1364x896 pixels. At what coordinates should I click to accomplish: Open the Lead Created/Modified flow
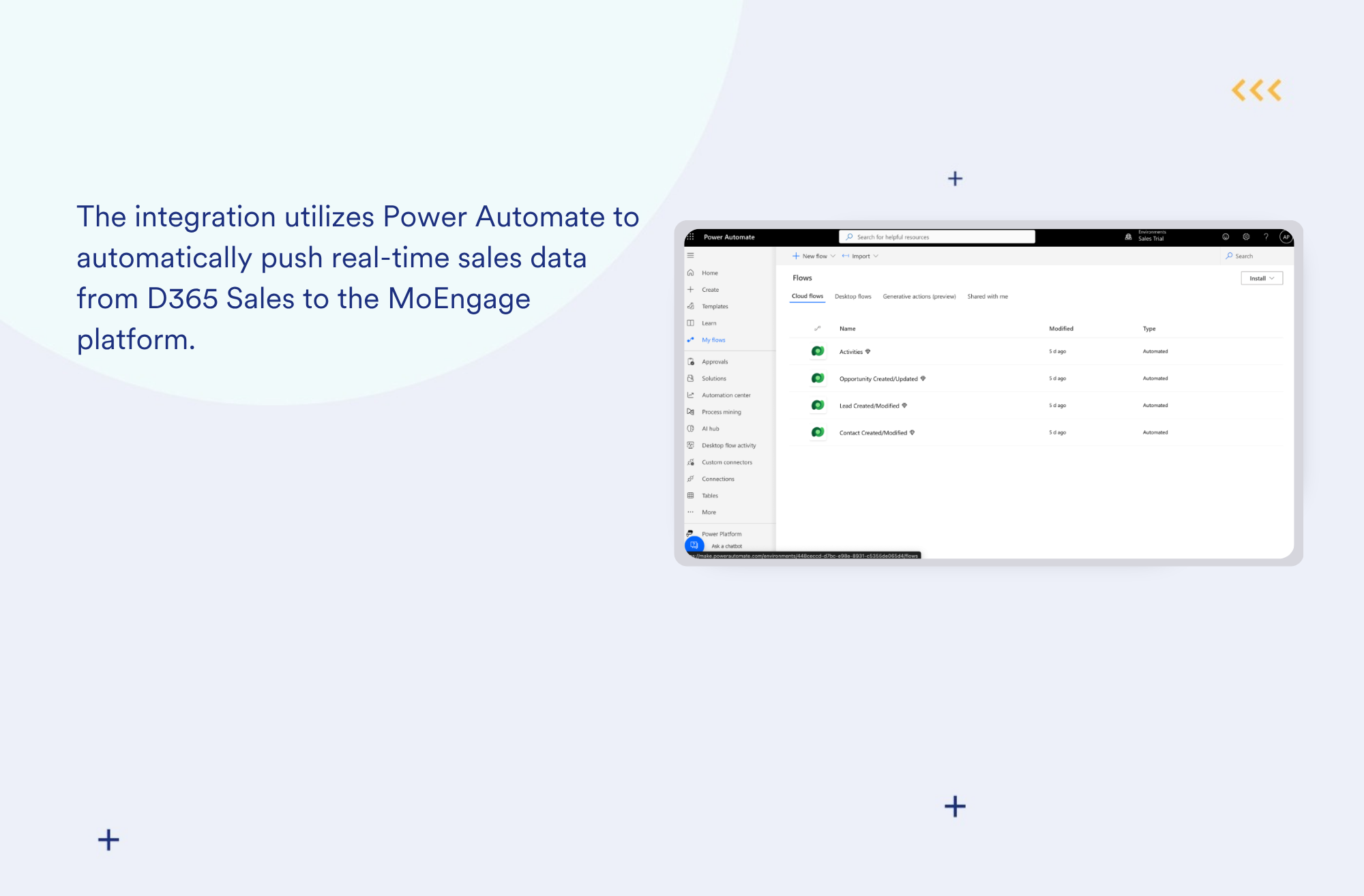(x=870, y=405)
